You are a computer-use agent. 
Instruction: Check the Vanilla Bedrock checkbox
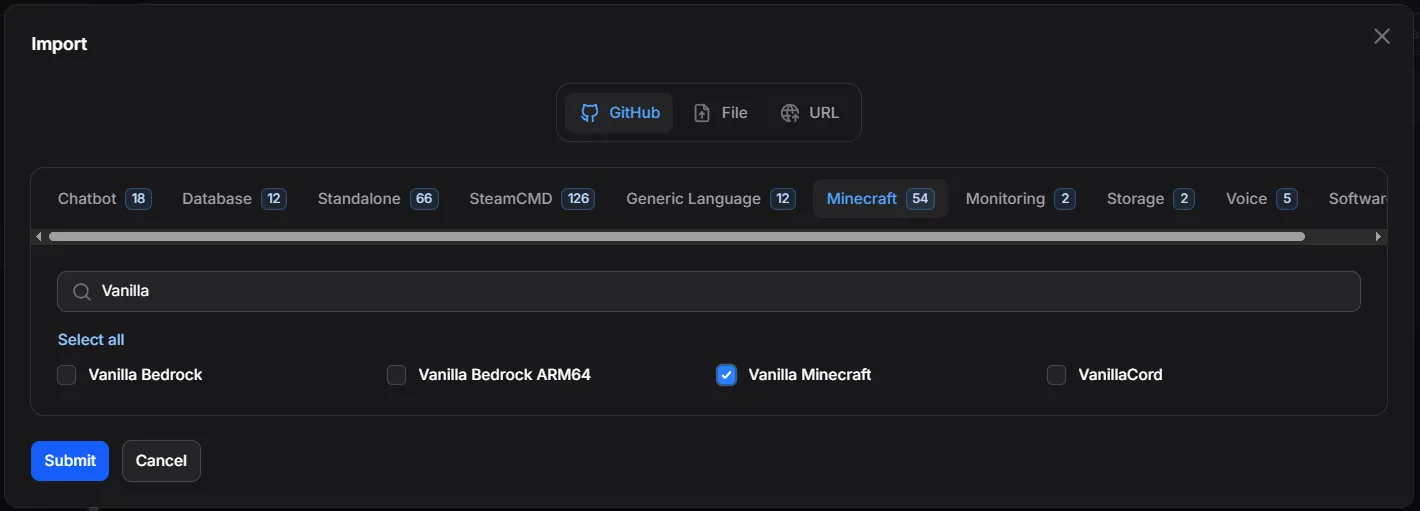tap(67, 375)
